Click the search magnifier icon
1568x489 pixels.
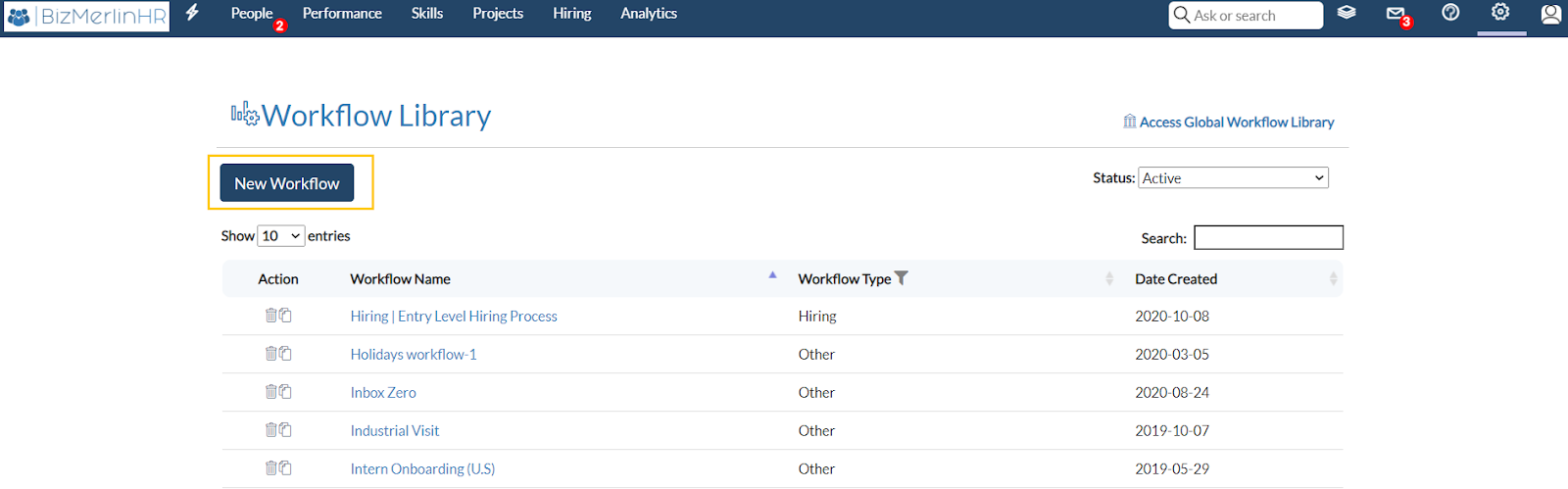pyautogui.click(x=1182, y=15)
